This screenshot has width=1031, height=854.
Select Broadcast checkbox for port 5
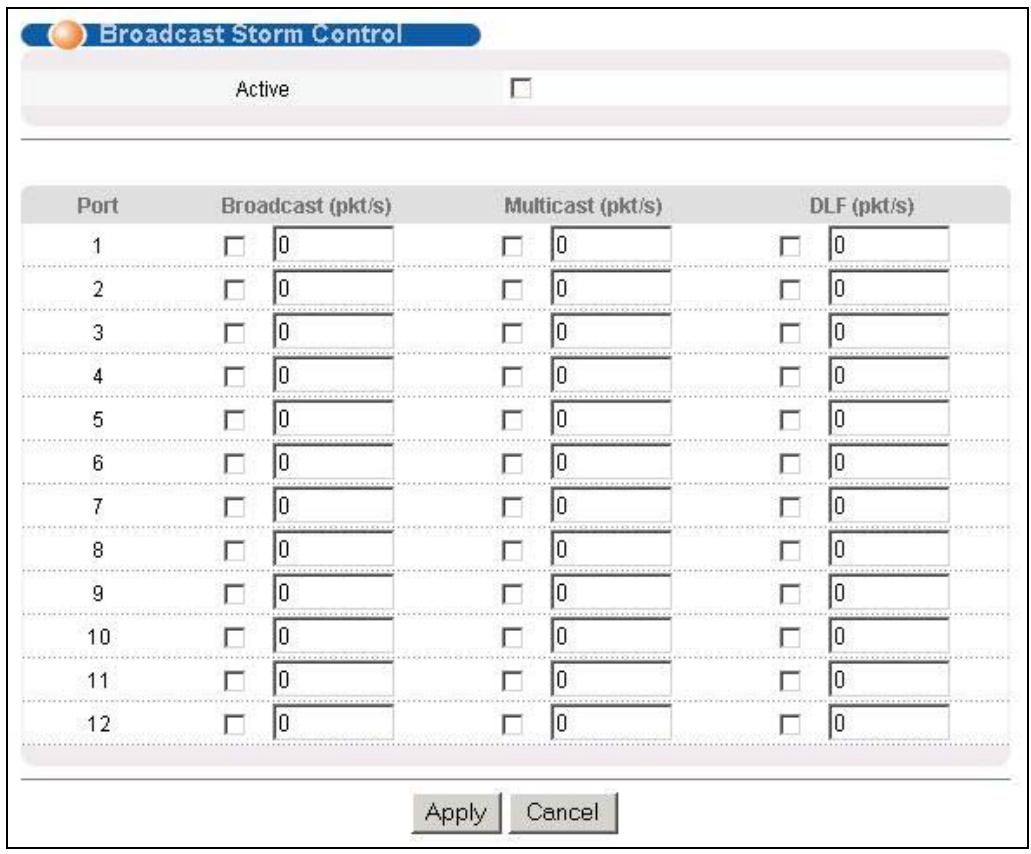click(234, 420)
